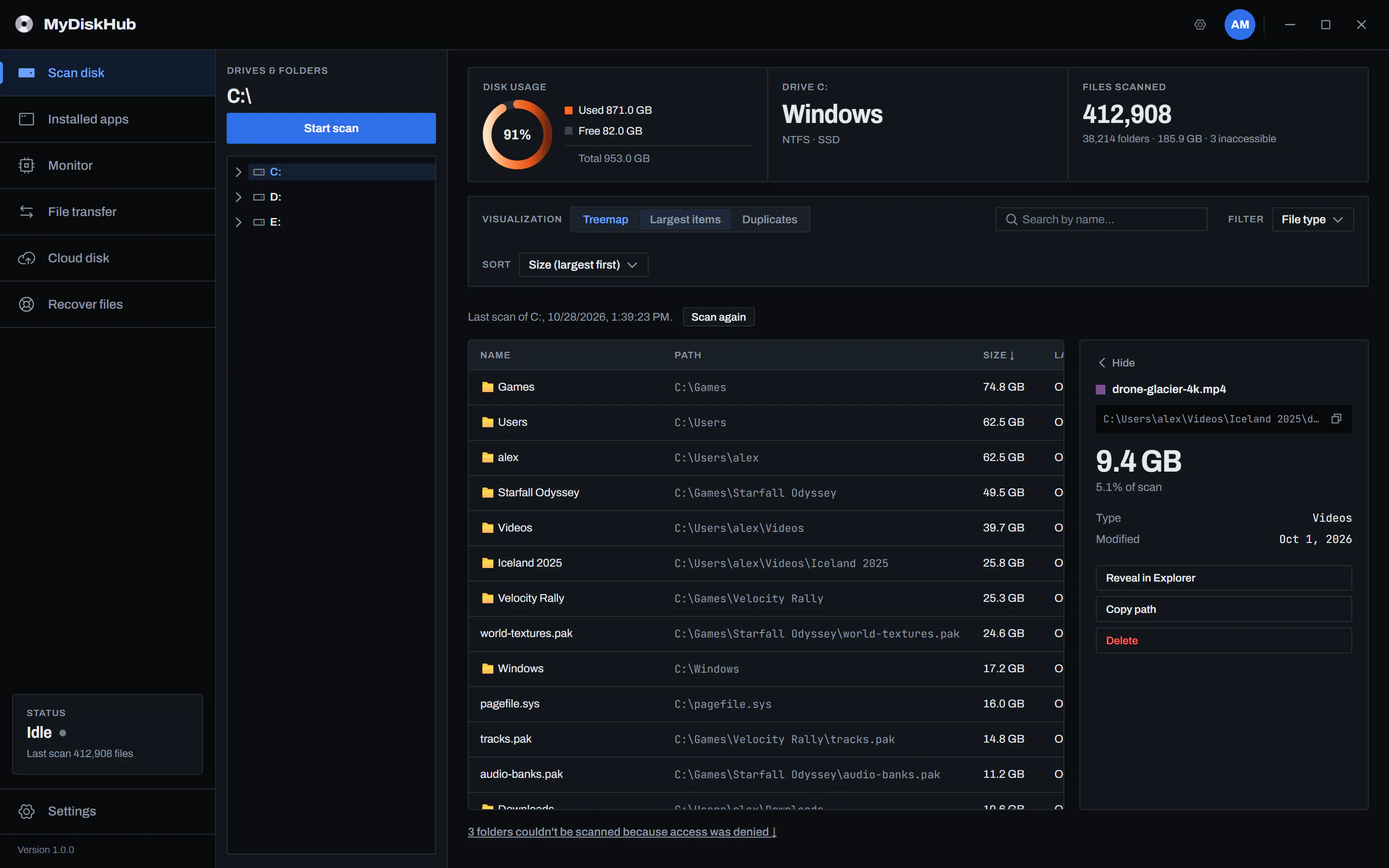
Task: Open the Scan disk sidebar section
Action: pyautogui.click(x=108, y=73)
